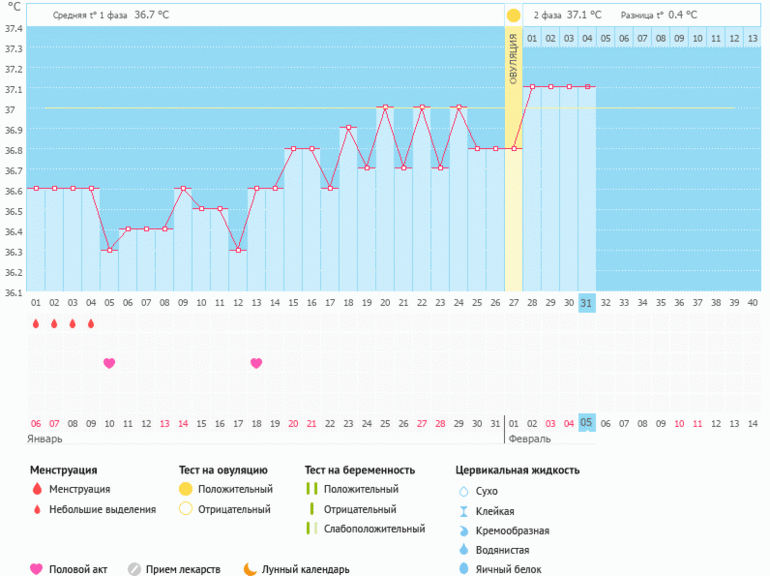Viewport: 770px width, 576px height.
Task: Select the yellow Положительный ovulation test circle
Action: click(185, 490)
